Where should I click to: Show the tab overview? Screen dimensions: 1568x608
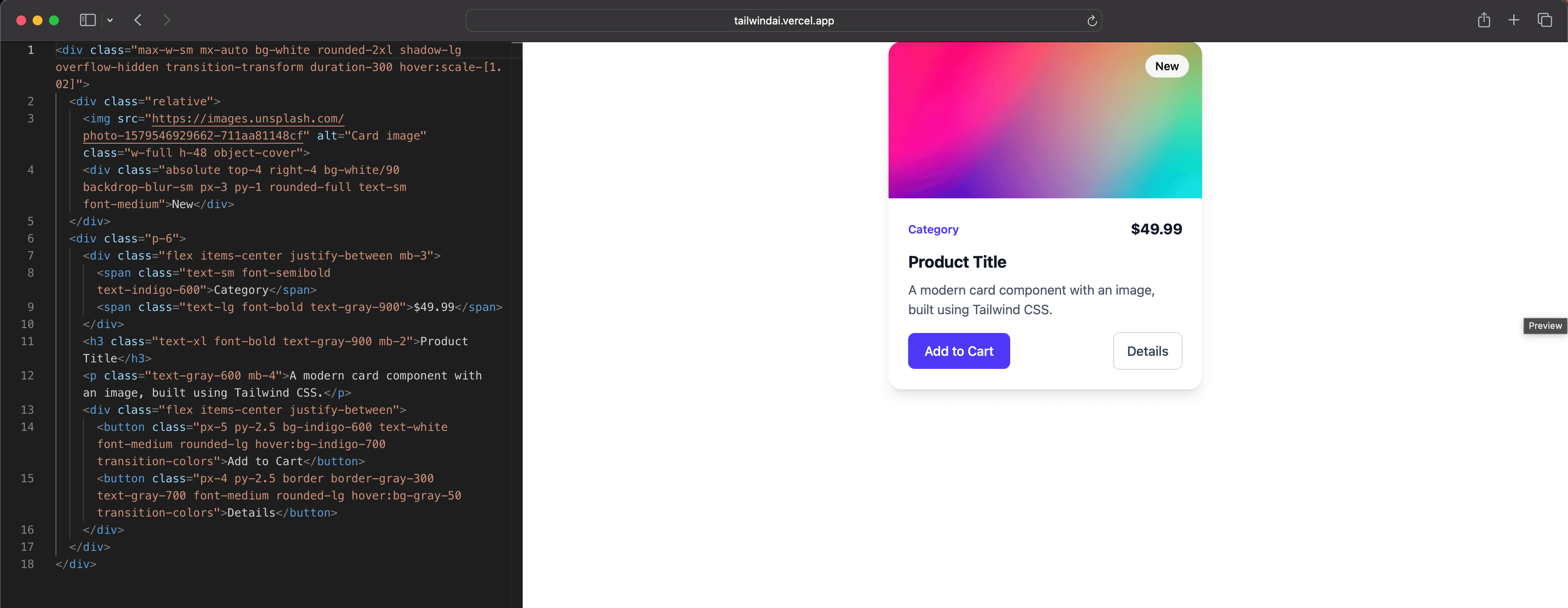(1545, 20)
